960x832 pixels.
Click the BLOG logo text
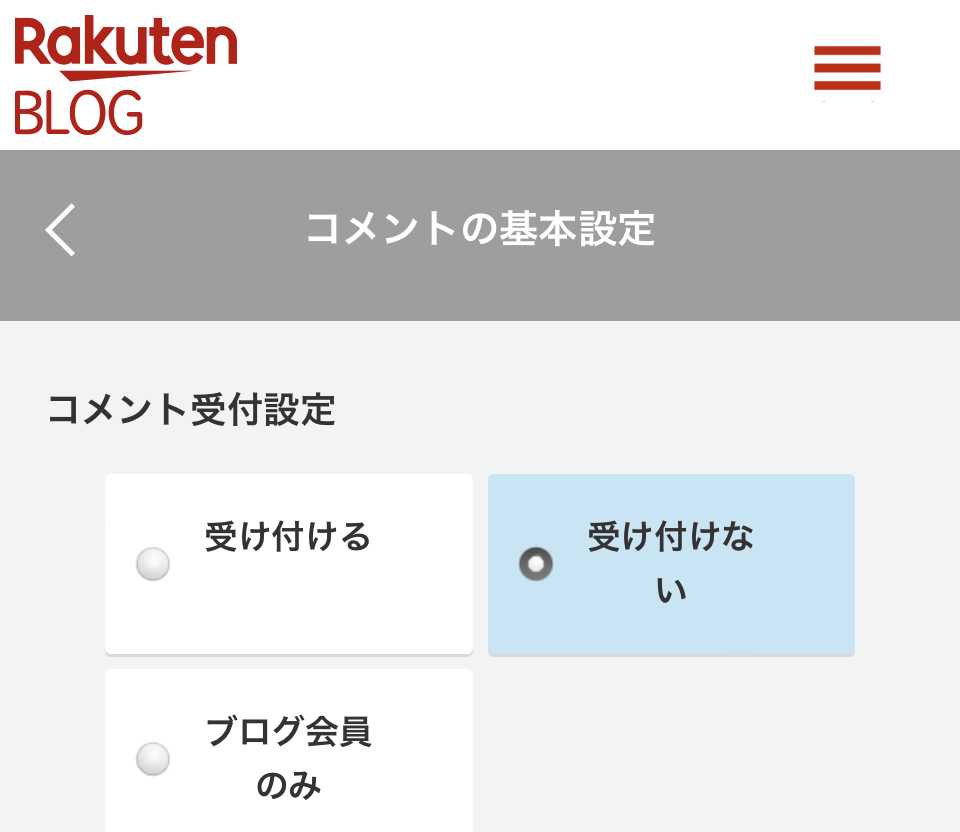(78, 113)
